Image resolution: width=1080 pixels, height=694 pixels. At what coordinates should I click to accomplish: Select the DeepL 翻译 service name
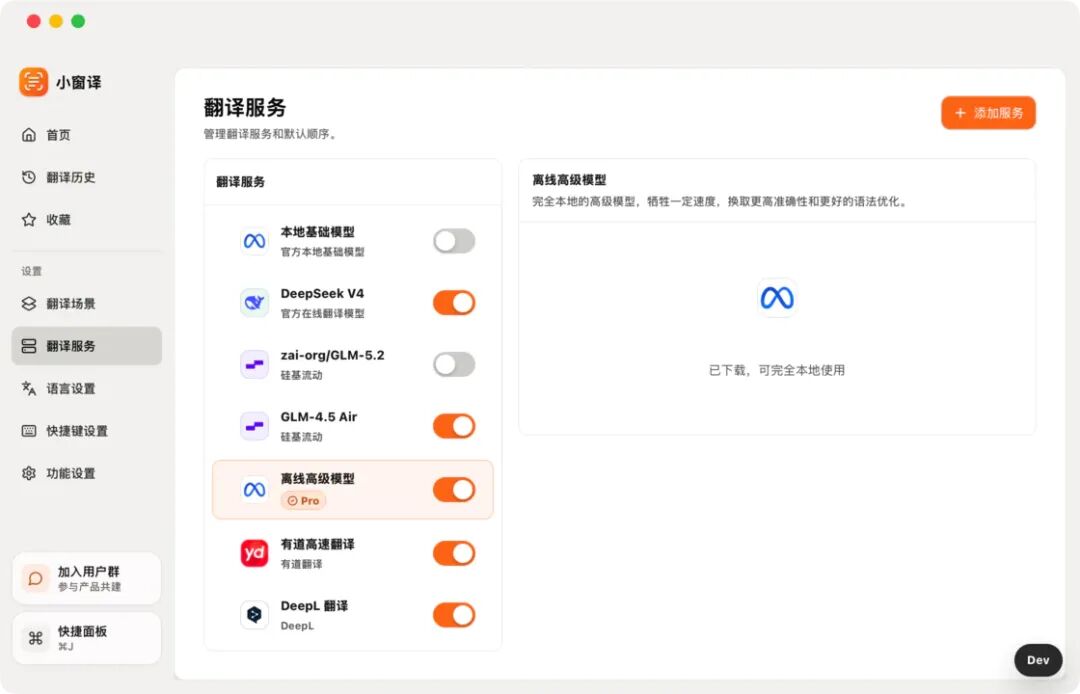point(314,606)
